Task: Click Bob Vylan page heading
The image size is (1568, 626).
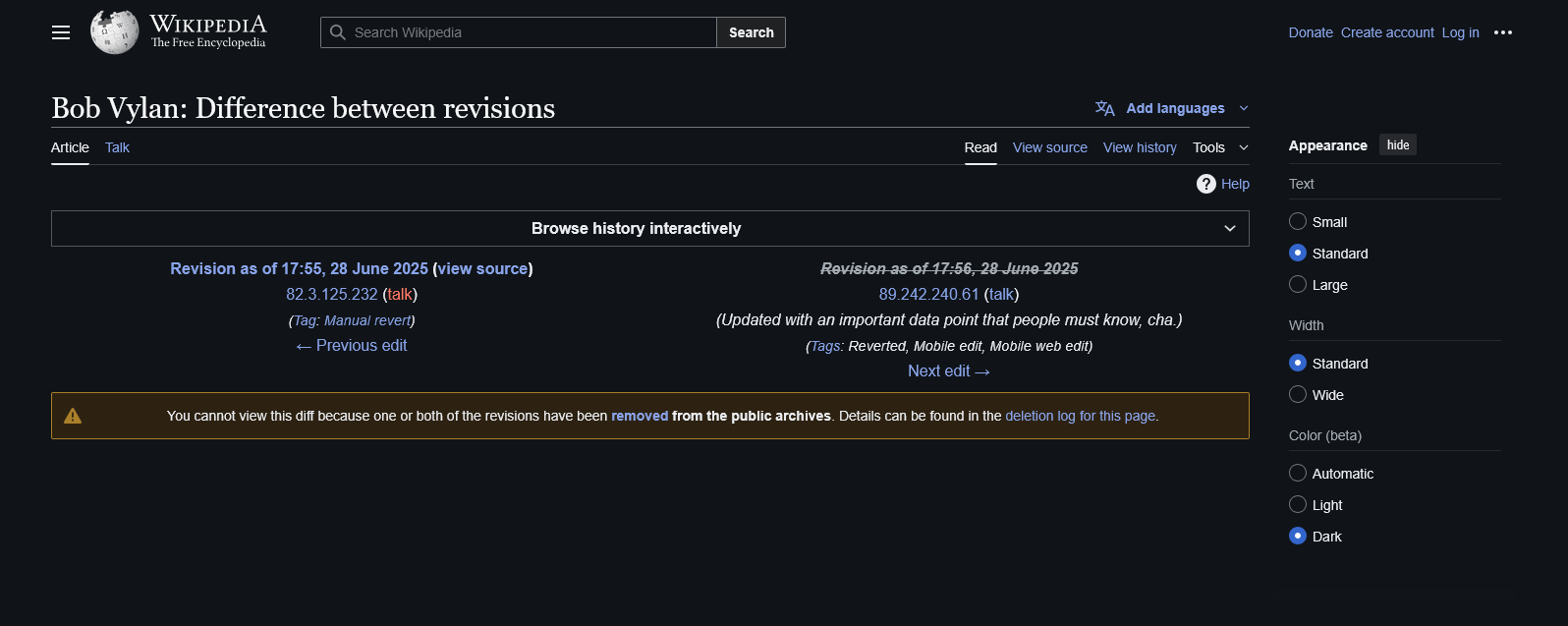Action: (303, 107)
